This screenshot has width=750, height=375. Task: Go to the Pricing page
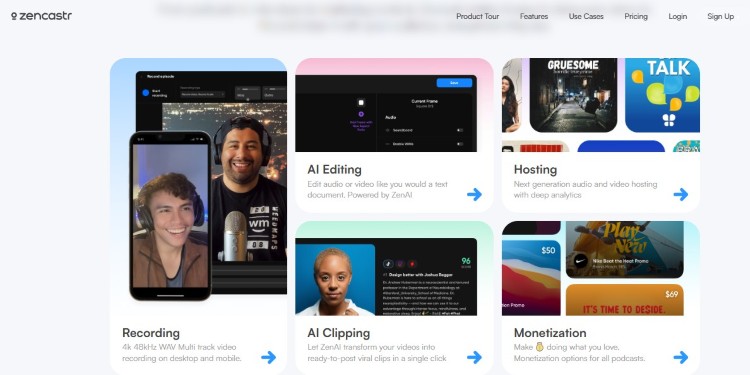point(636,16)
